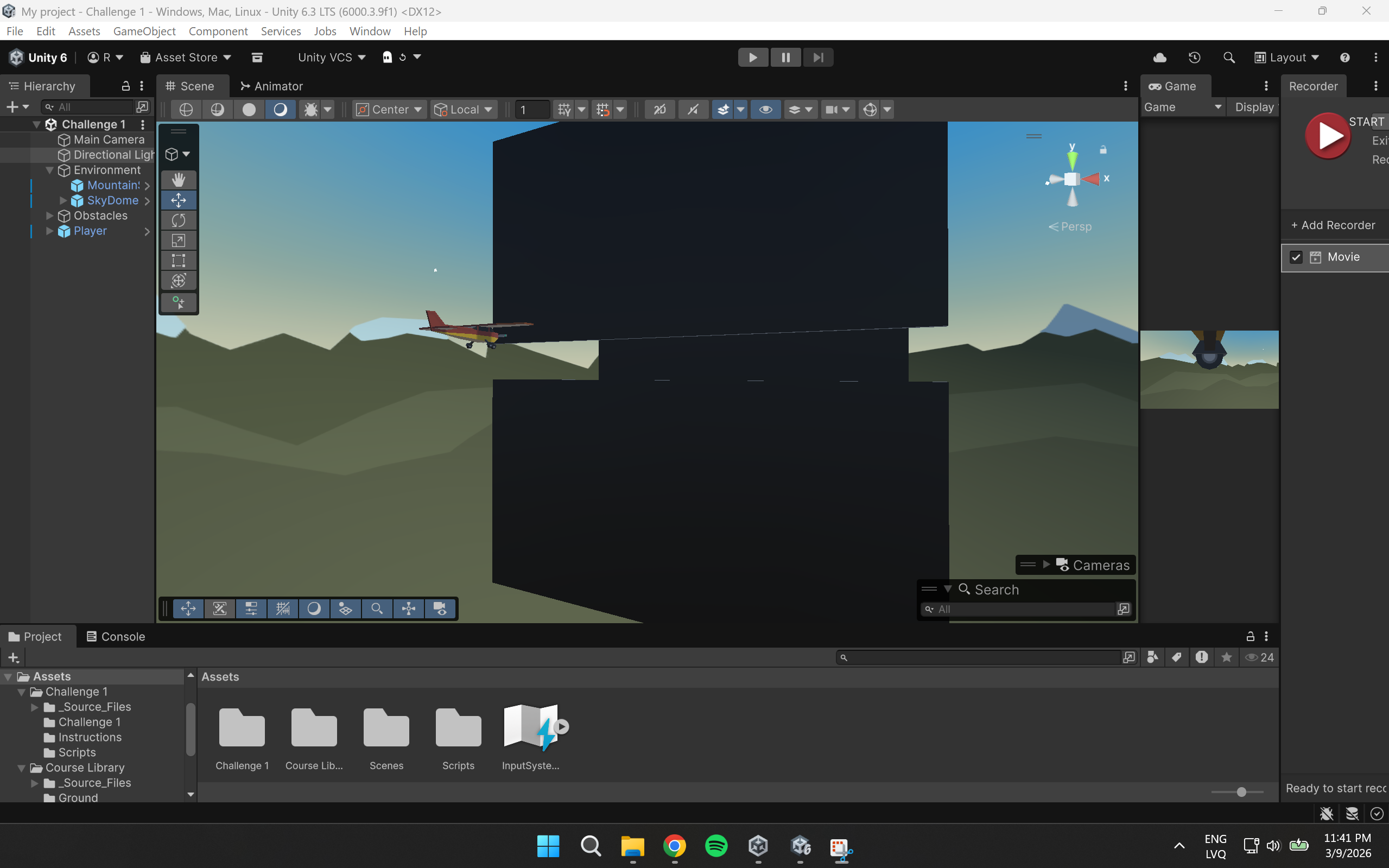This screenshot has height=868, width=1389.
Task: Click the red Start Recording button
Action: click(1328, 137)
